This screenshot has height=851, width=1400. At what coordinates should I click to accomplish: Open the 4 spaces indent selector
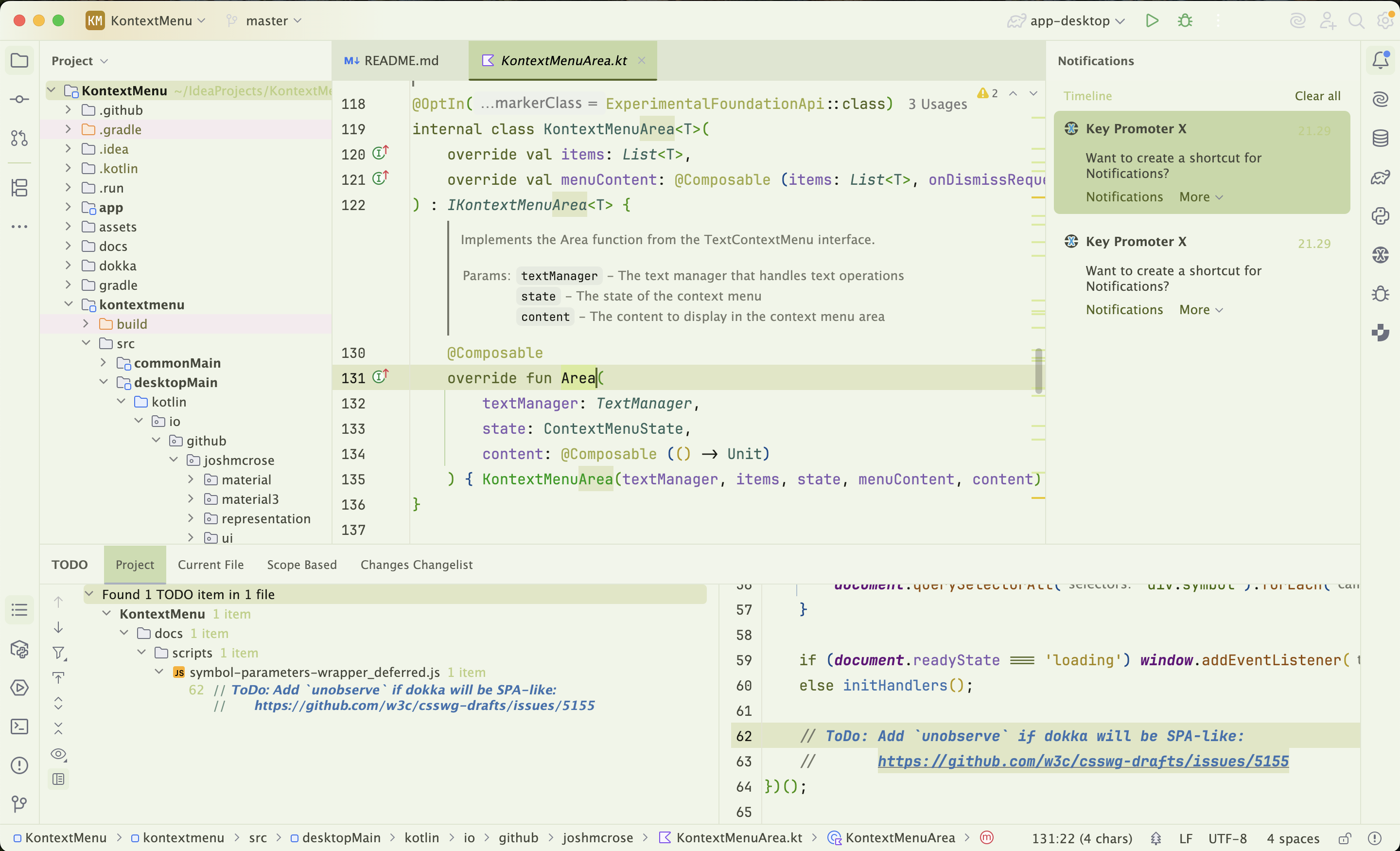tap(1293, 838)
